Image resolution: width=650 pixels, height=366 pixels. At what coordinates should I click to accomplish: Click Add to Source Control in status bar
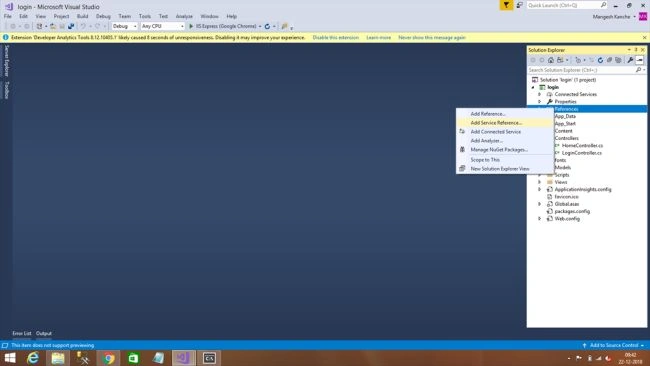coord(614,345)
